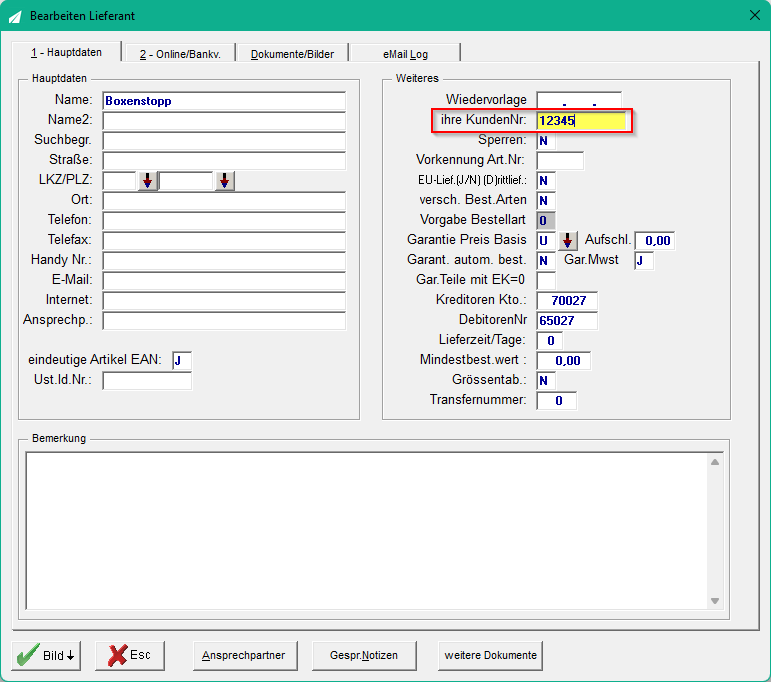Click the PLZ postal code field
The image size is (771, 682).
(186, 181)
